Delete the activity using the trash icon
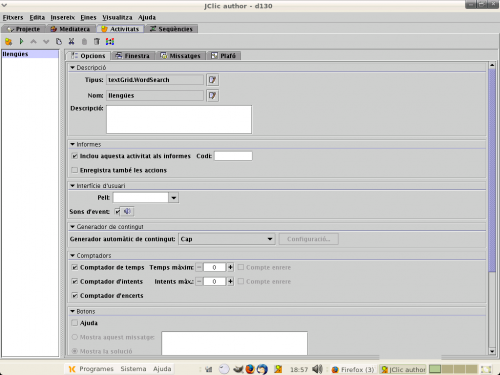The width and height of the screenshot is (500, 375). (97, 42)
